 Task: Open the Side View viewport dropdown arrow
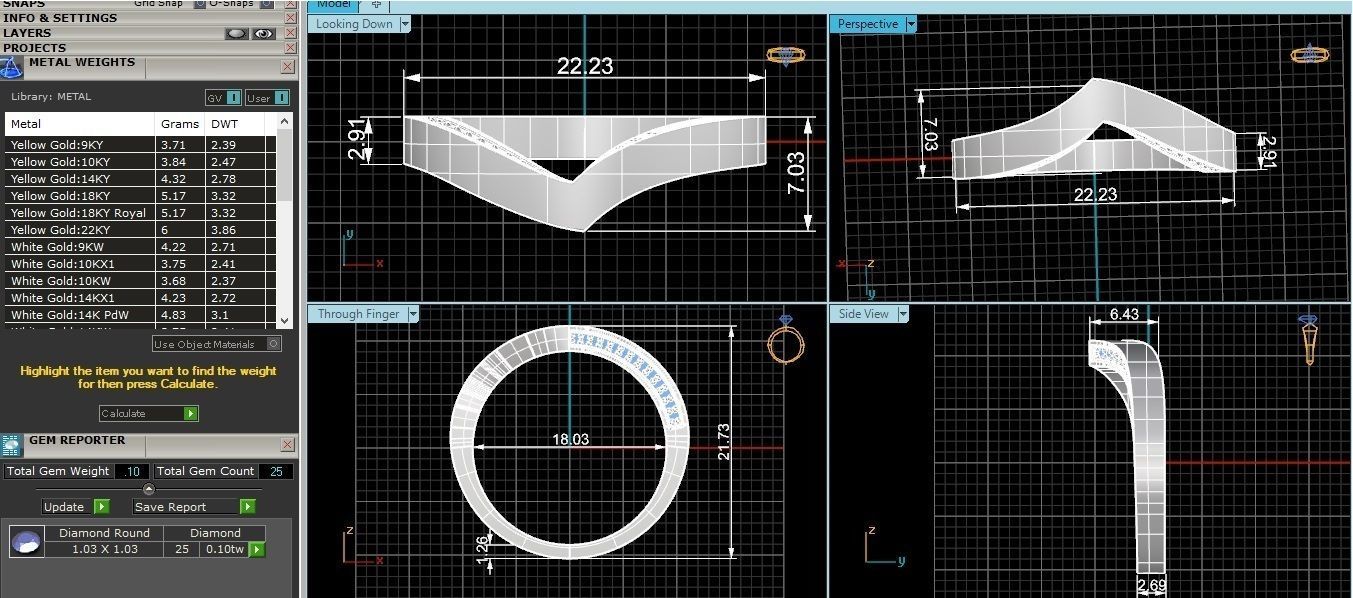click(x=902, y=314)
